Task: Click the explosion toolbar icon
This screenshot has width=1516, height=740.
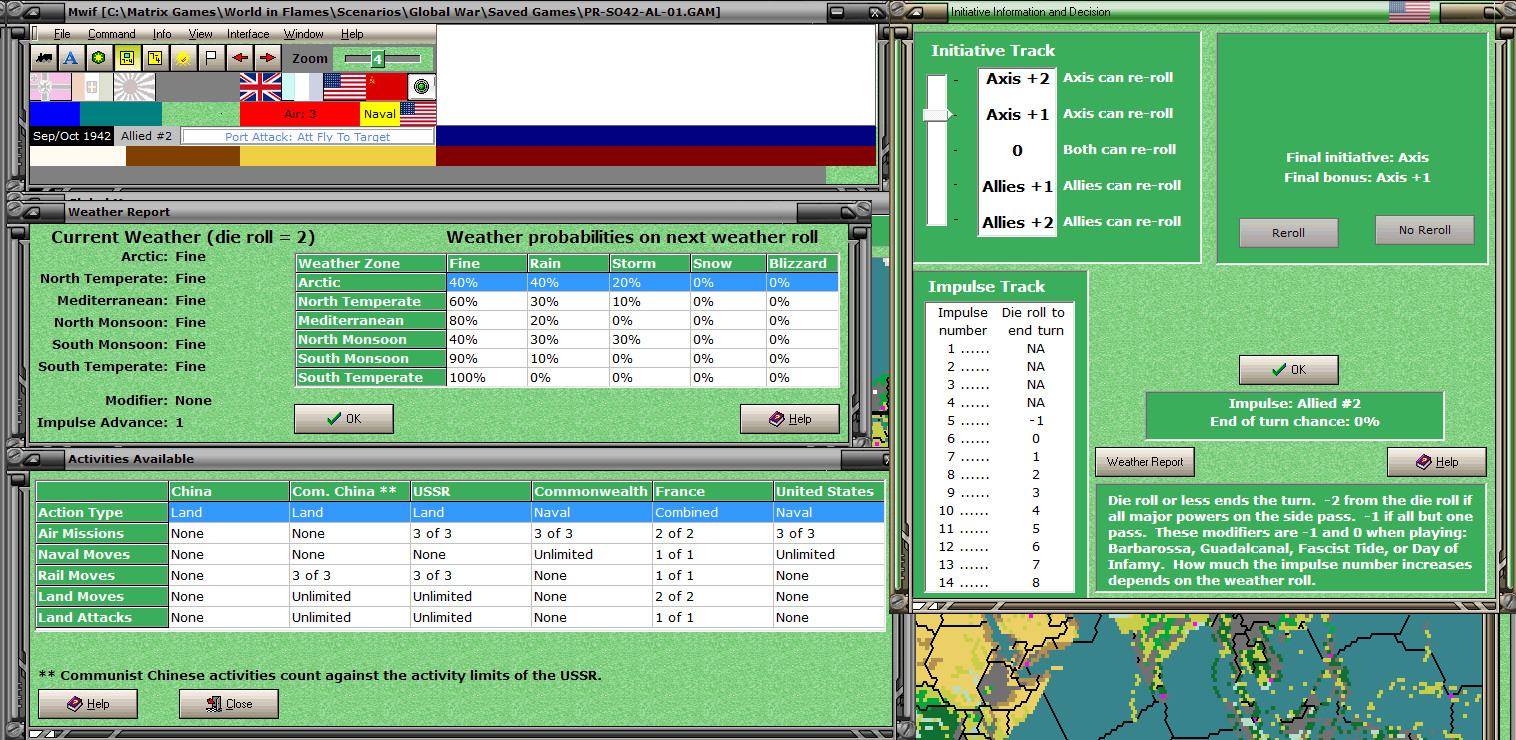Action: [183, 58]
